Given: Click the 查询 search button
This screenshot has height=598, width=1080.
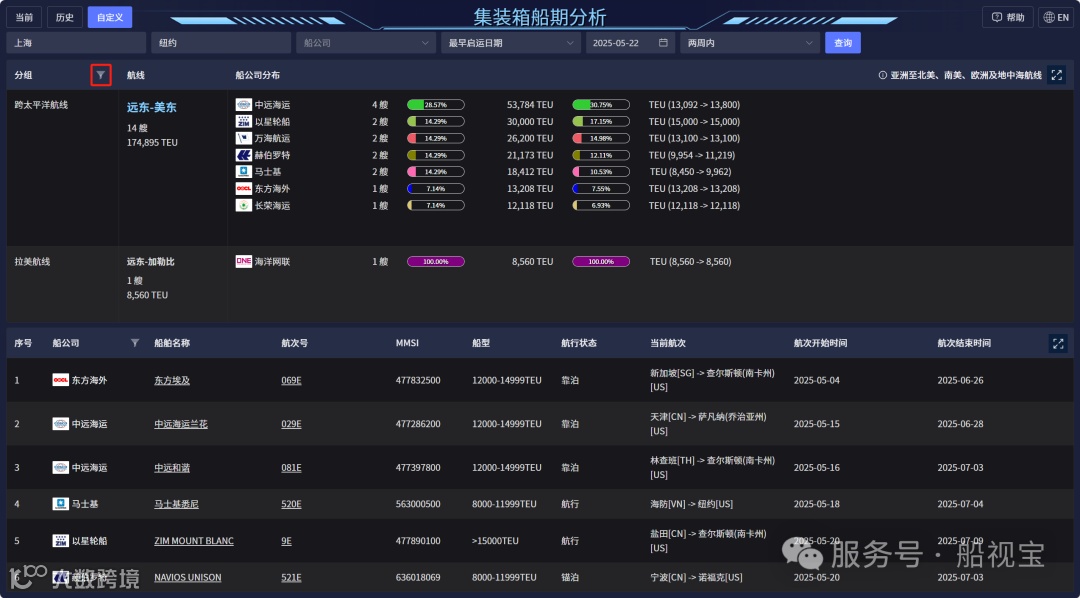Looking at the screenshot, I should point(843,43).
